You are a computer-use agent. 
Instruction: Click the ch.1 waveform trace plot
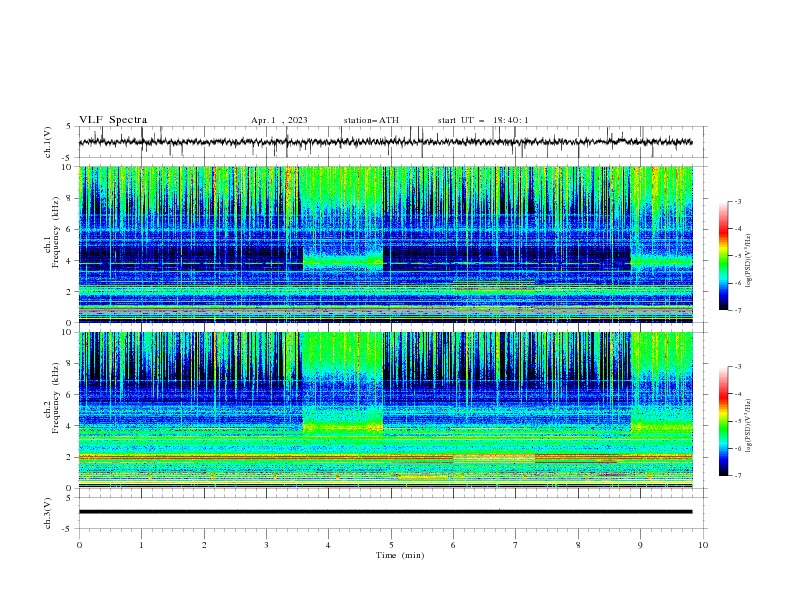(385, 142)
